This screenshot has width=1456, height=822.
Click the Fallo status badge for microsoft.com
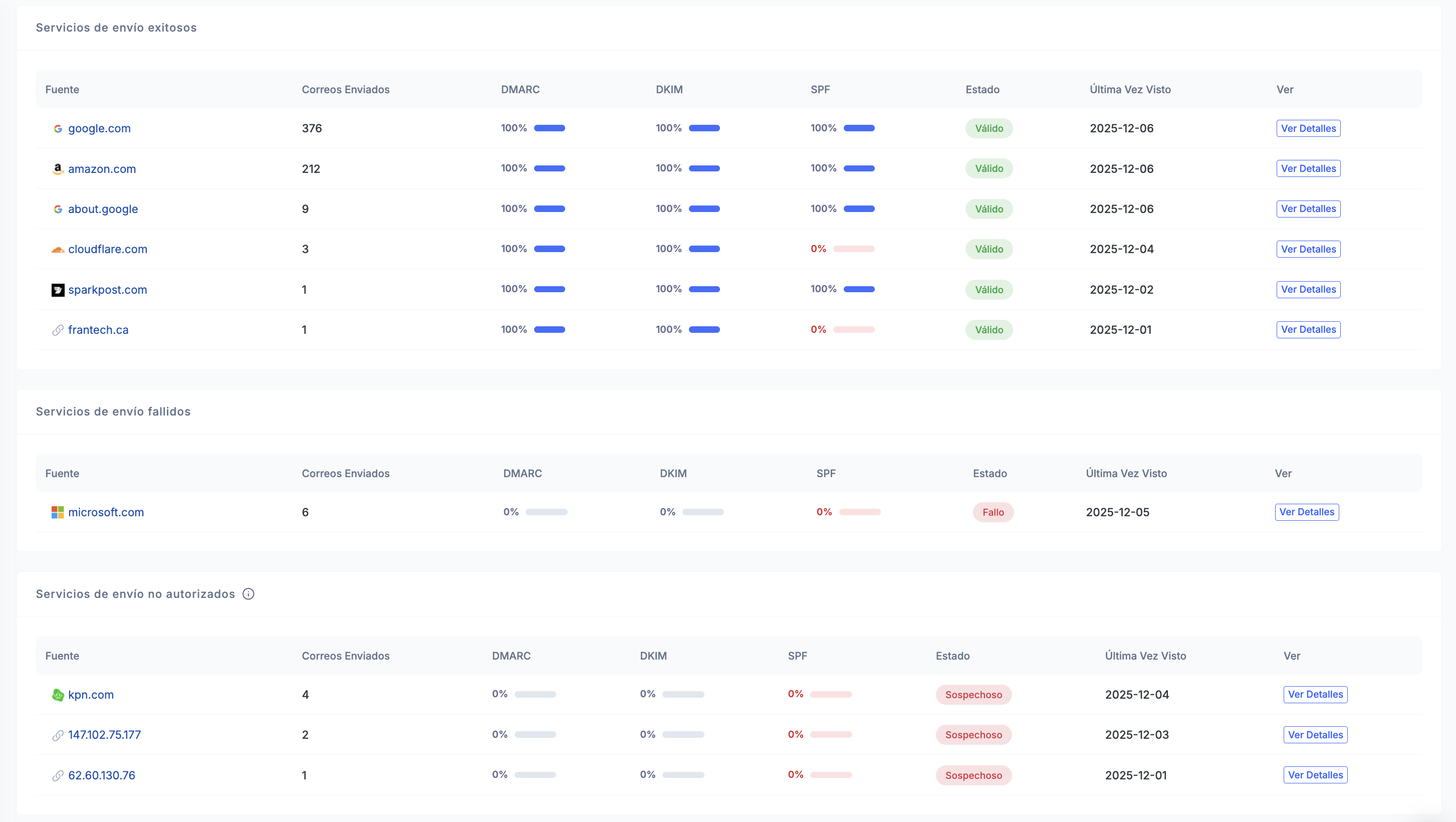click(993, 512)
